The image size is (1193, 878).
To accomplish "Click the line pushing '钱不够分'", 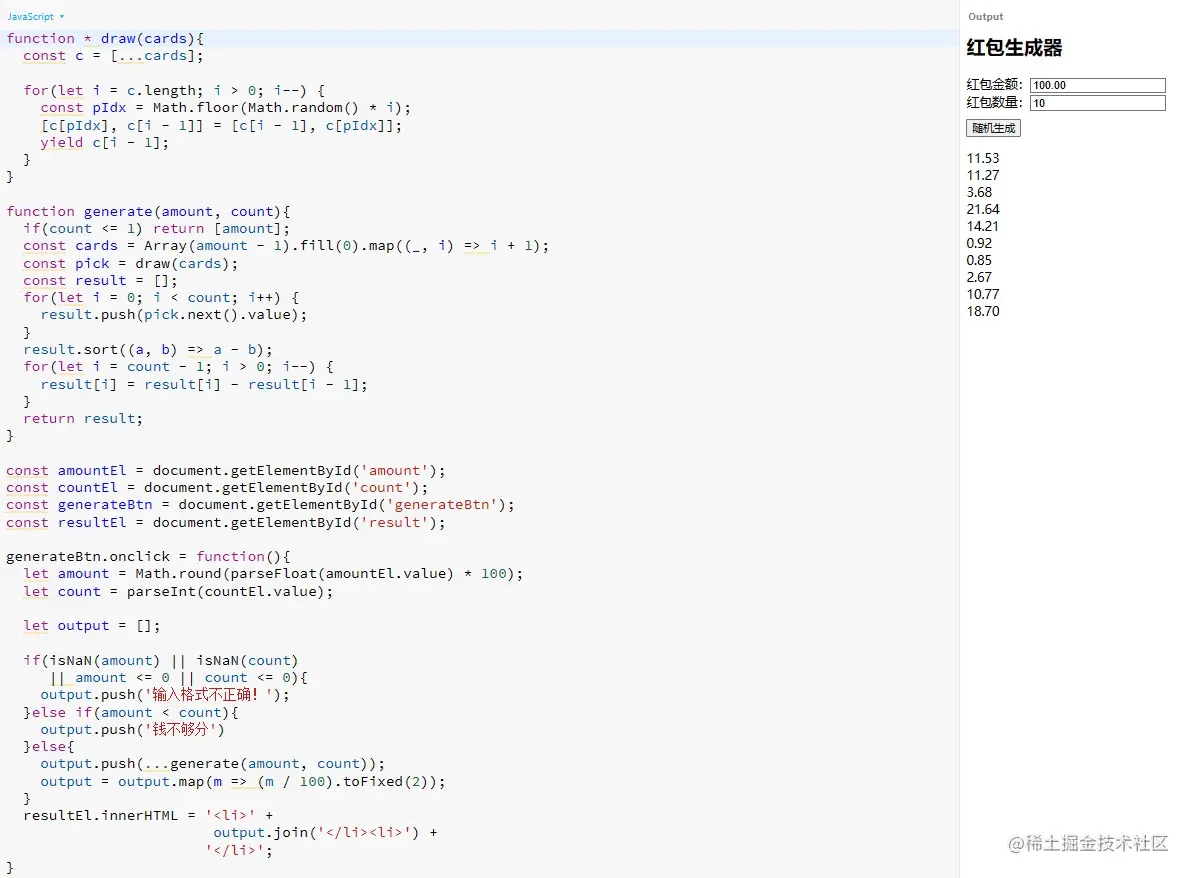I will coord(132,730).
